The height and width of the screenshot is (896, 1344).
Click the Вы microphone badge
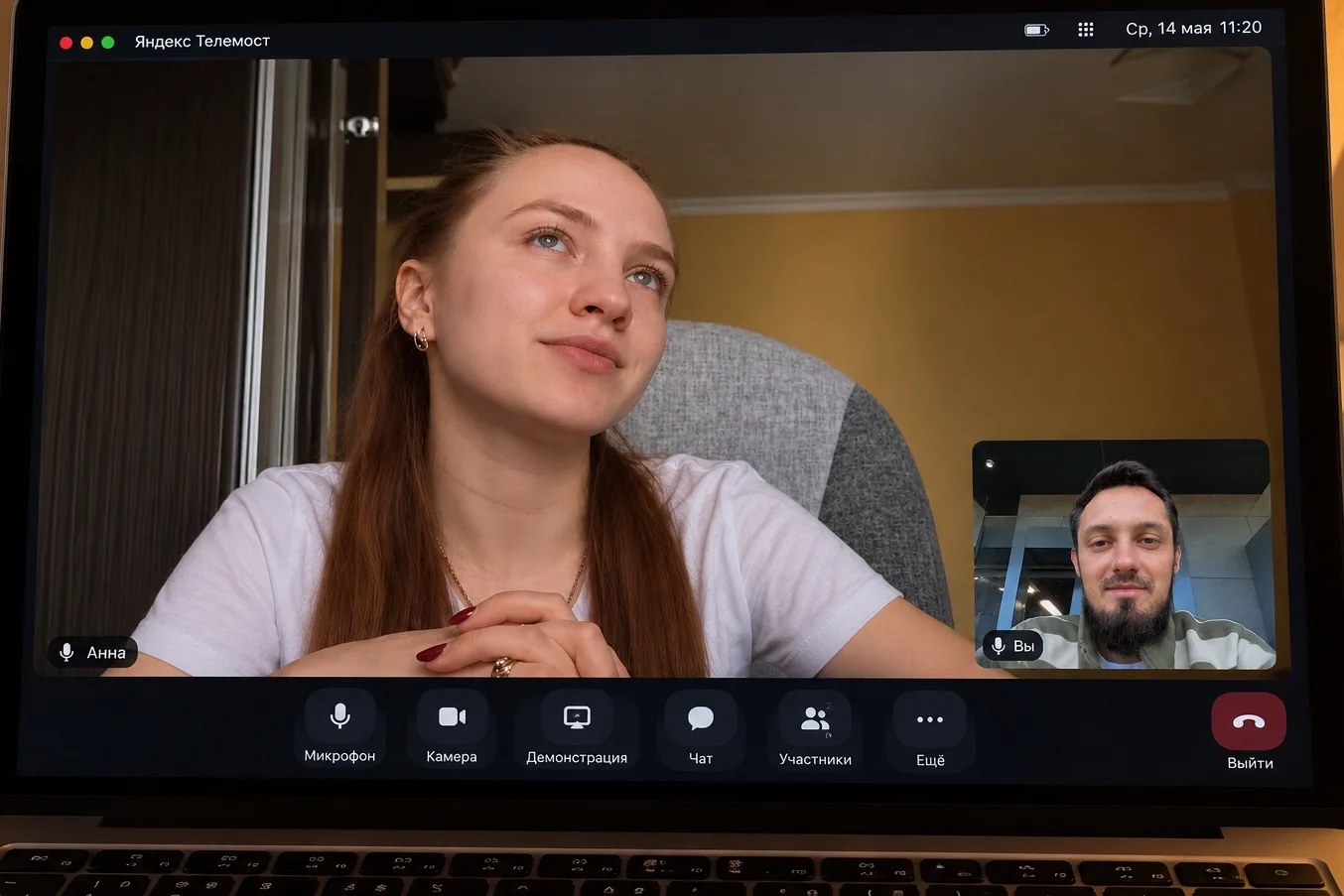pos(1013,646)
